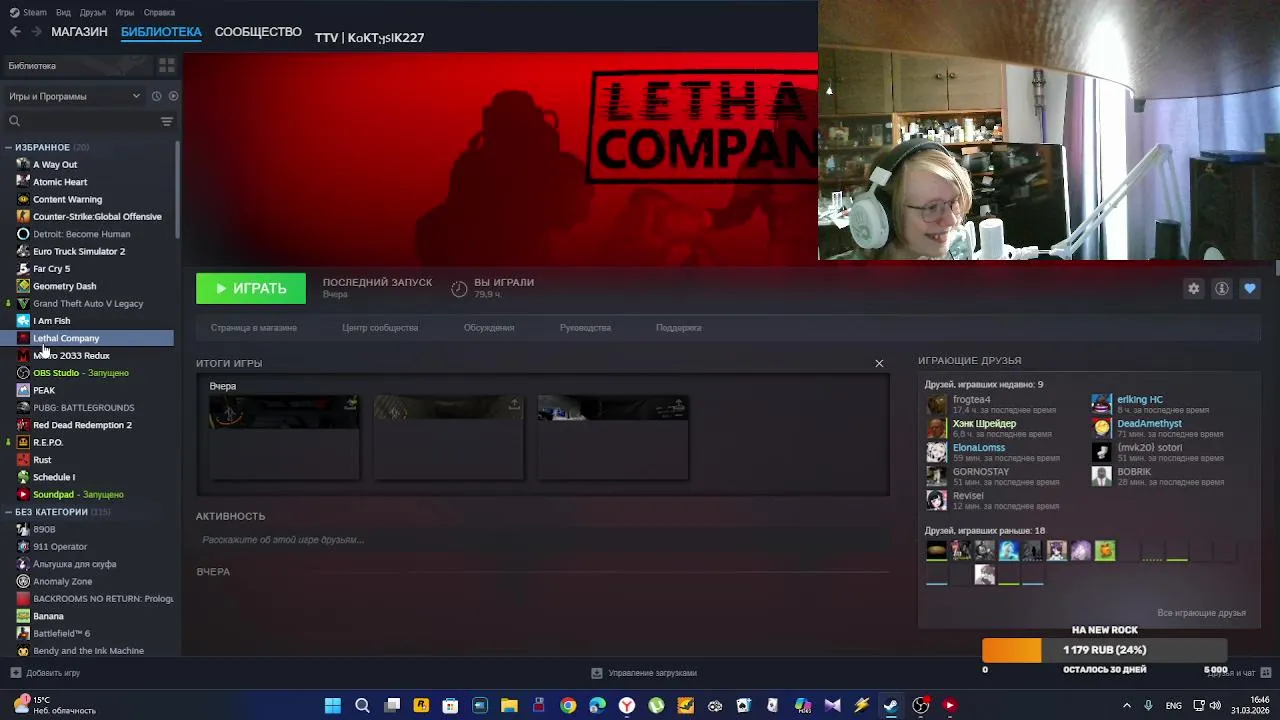The height and width of the screenshot is (720, 1280).
Task: Click Добавить игру button
Action: pyautogui.click(x=45, y=673)
